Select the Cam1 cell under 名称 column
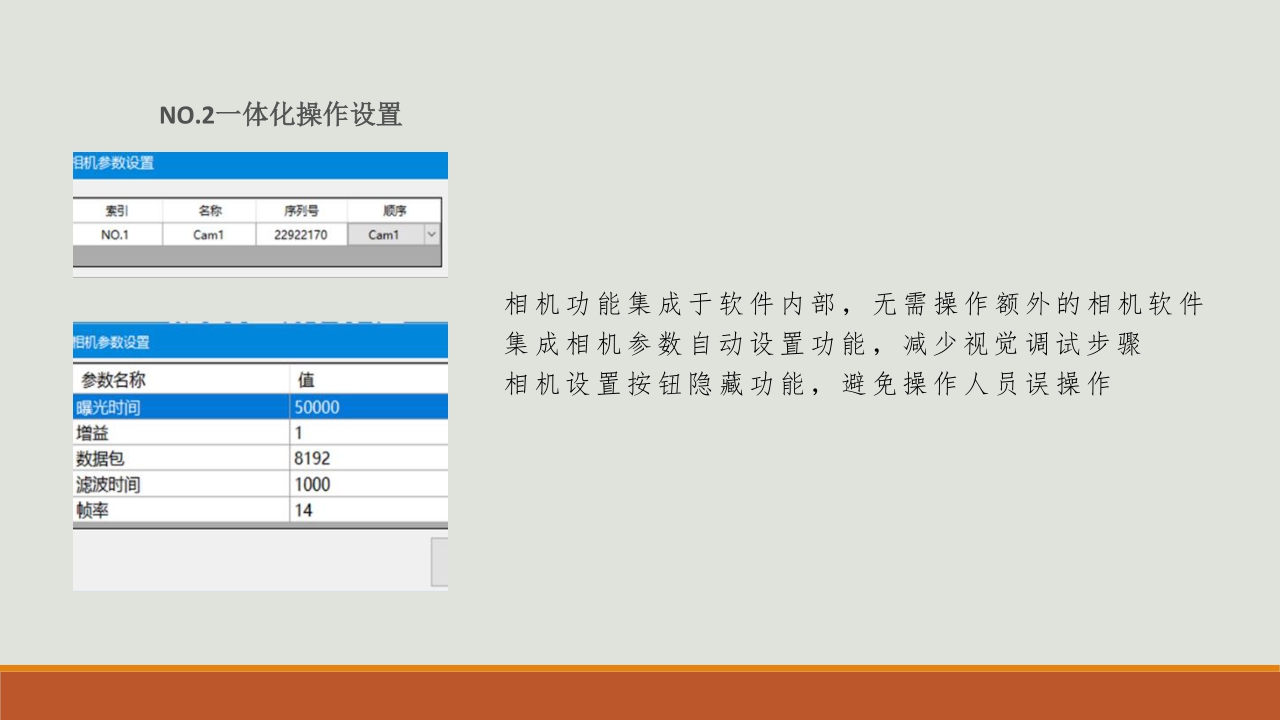 point(209,235)
